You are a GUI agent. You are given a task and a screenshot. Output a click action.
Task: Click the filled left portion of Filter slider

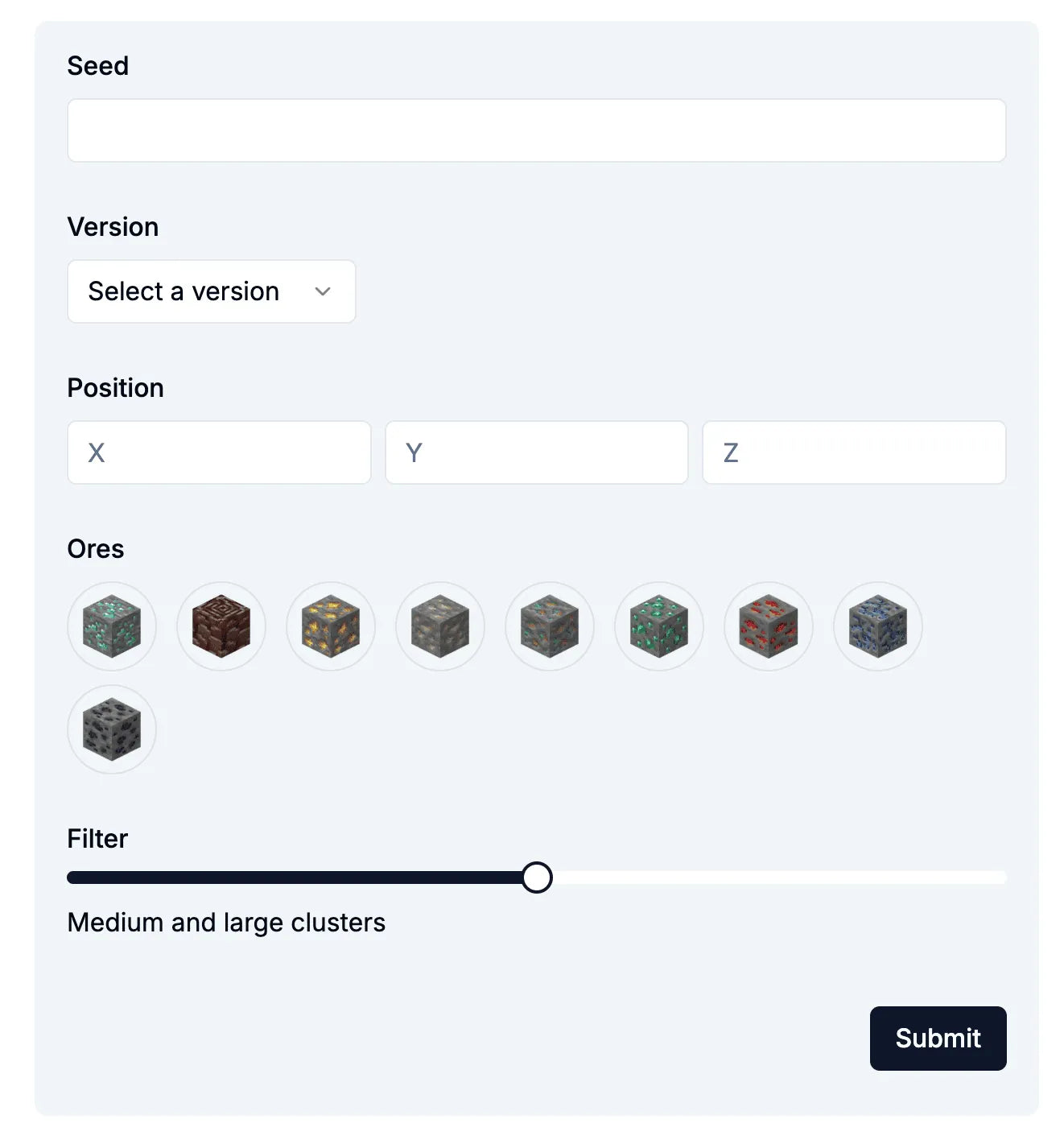295,878
